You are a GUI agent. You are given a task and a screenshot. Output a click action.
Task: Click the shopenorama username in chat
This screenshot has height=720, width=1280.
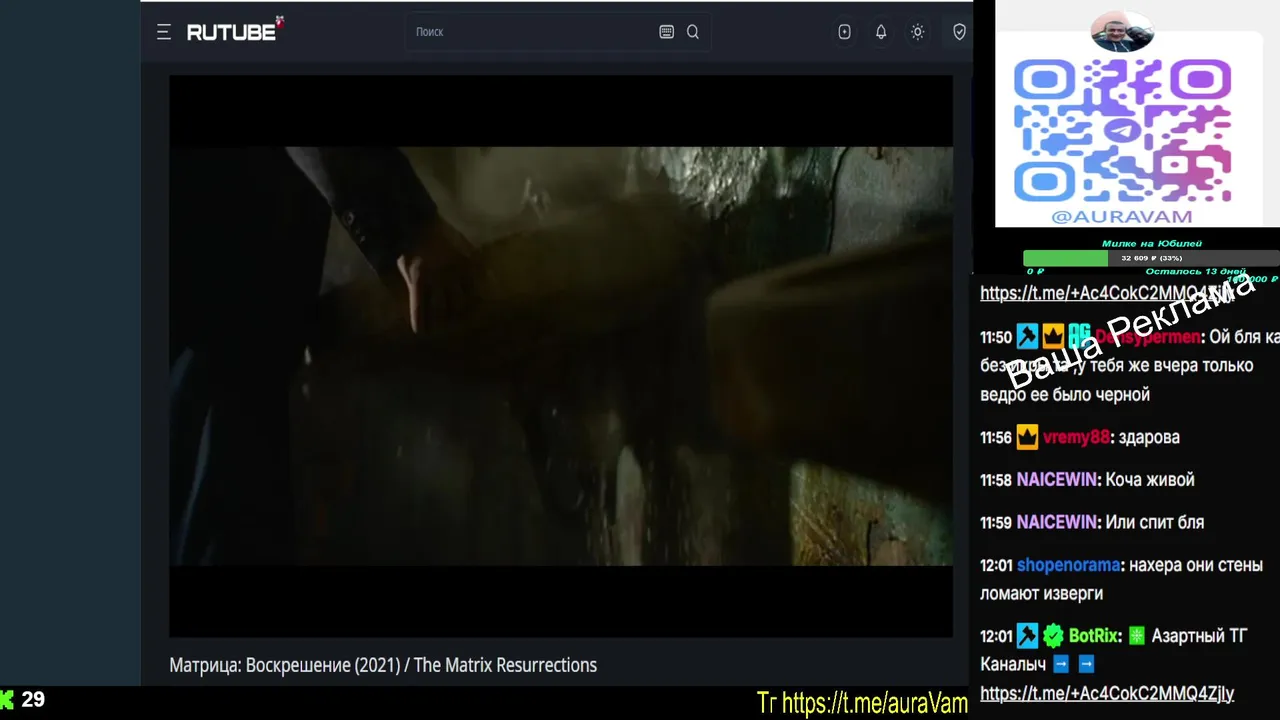click(x=1068, y=565)
